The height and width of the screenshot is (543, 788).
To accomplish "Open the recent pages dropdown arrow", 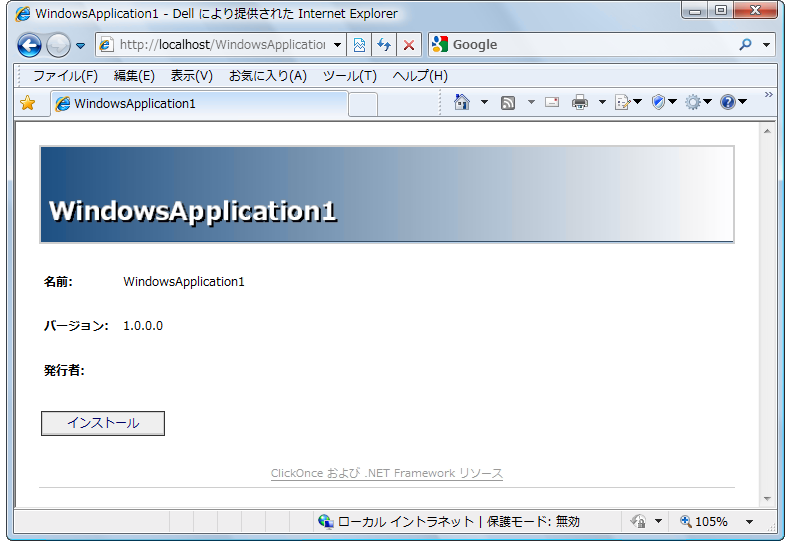I will point(80,46).
